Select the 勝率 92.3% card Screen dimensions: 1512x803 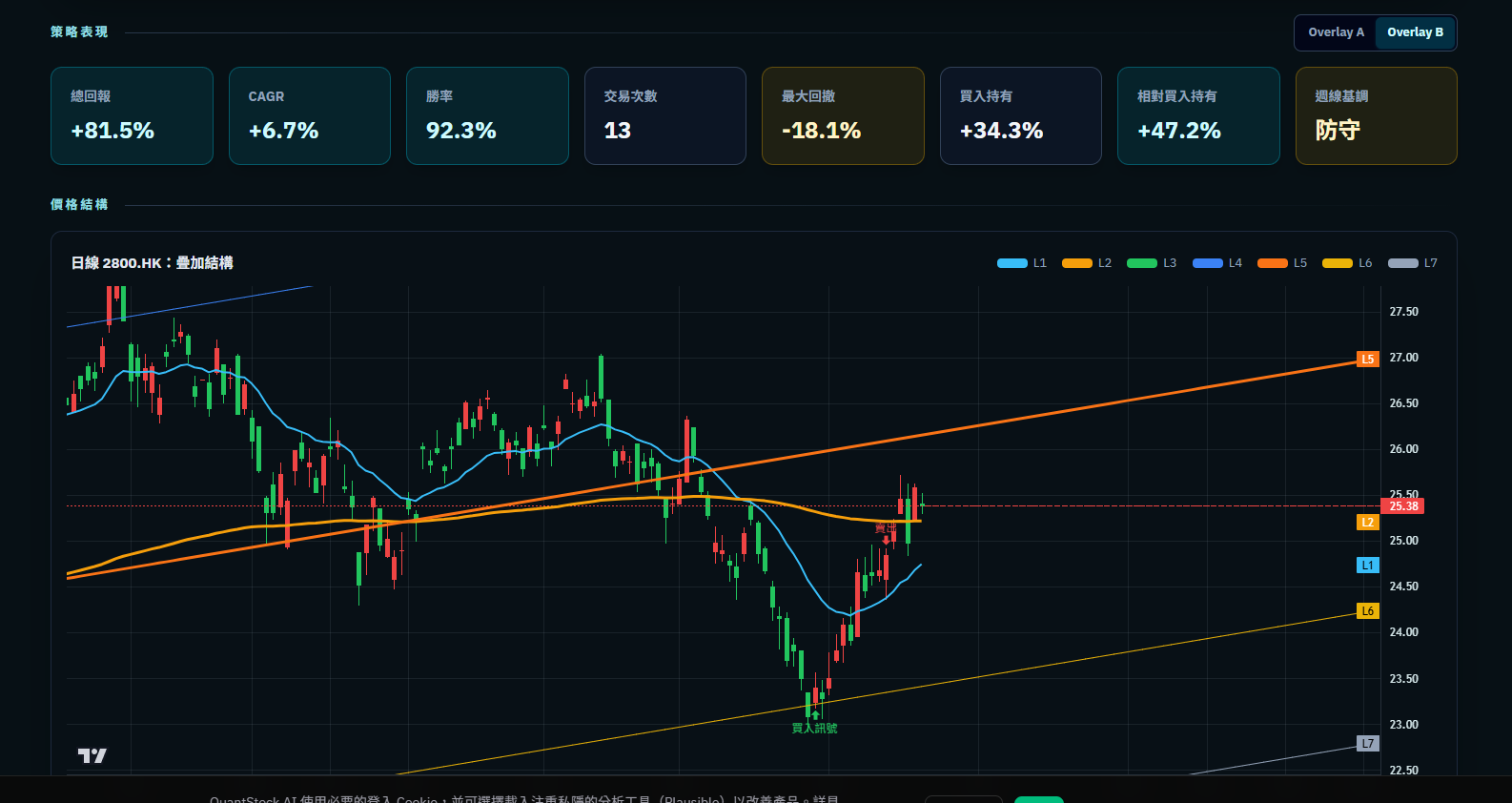coord(487,116)
